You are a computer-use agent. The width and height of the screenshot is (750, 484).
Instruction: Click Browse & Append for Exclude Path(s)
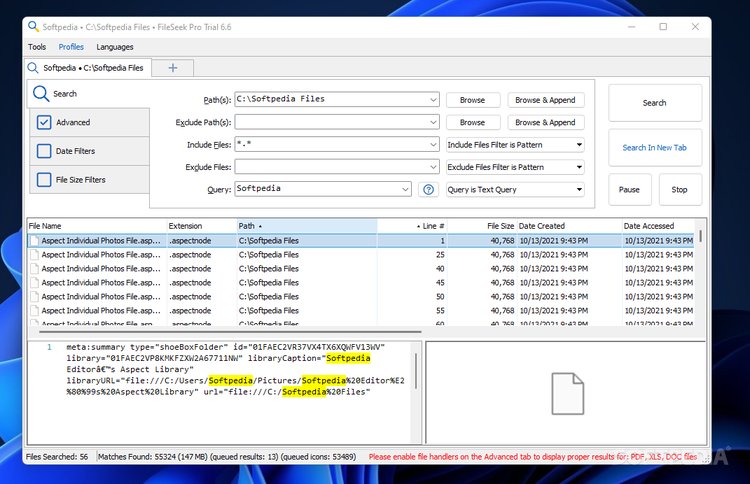tap(545, 122)
